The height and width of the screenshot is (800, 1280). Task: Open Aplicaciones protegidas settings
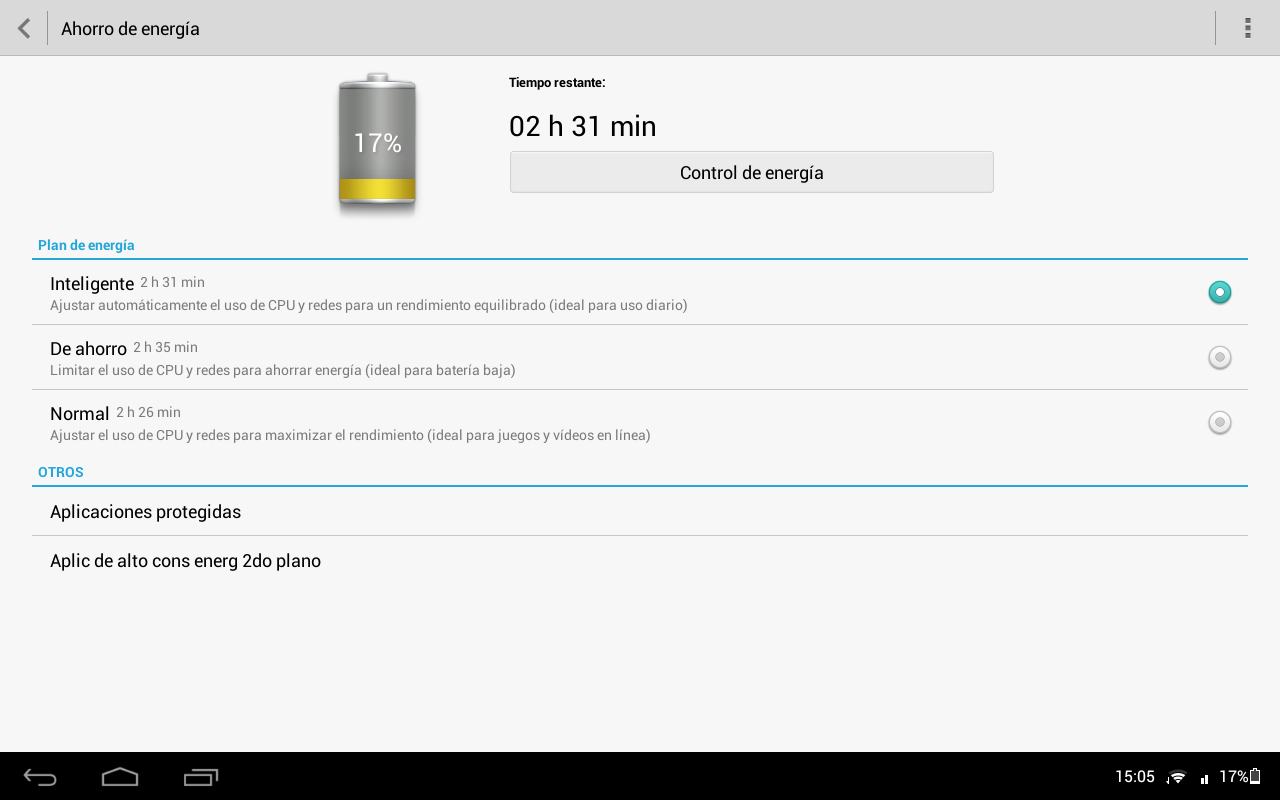(x=145, y=512)
